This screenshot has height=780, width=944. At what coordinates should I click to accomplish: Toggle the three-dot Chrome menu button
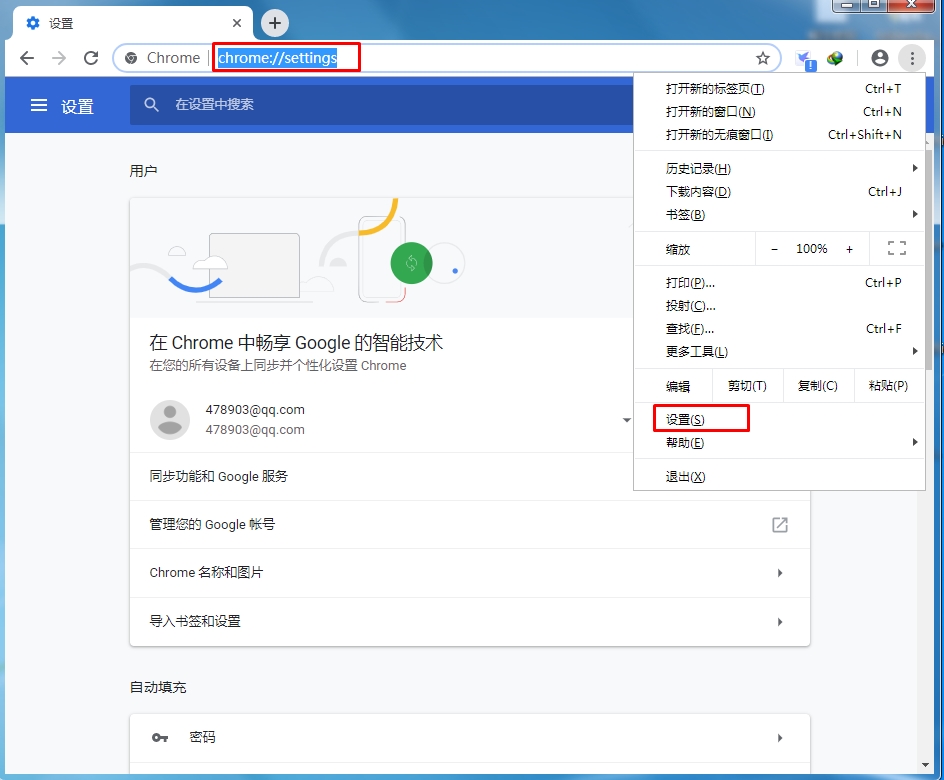pos(912,58)
